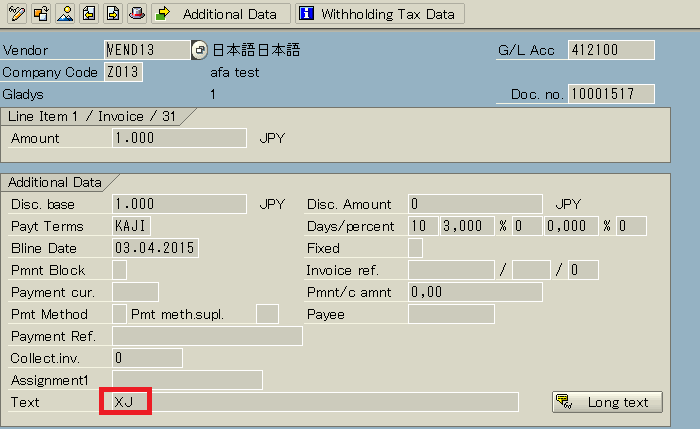This screenshot has width=700, height=429.
Task: Focus the Vendor field VEND13
Action: [x=147, y=50]
